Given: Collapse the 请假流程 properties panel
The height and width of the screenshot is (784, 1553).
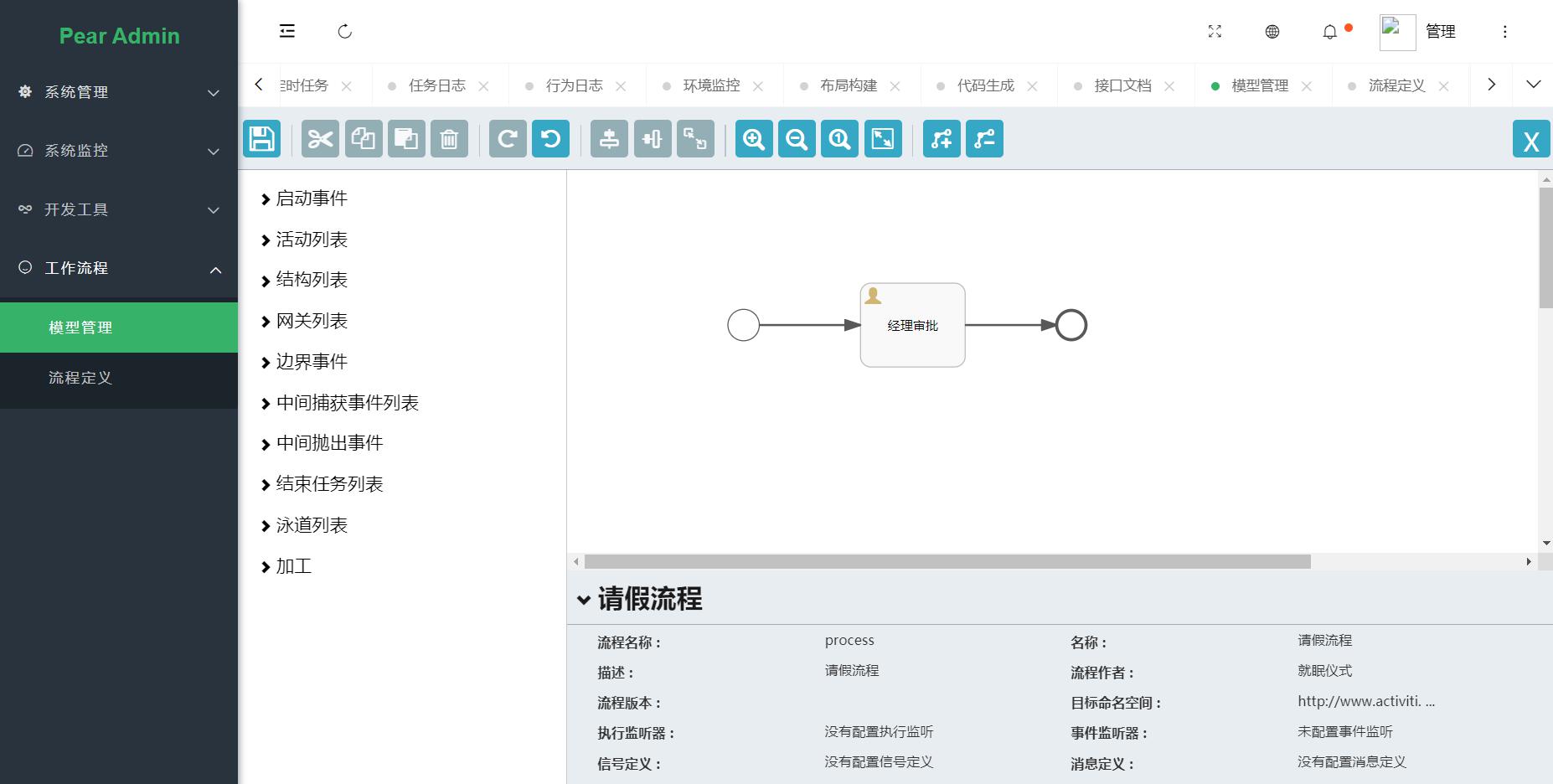Looking at the screenshot, I should pyautogui.click(x=584, y=600).
